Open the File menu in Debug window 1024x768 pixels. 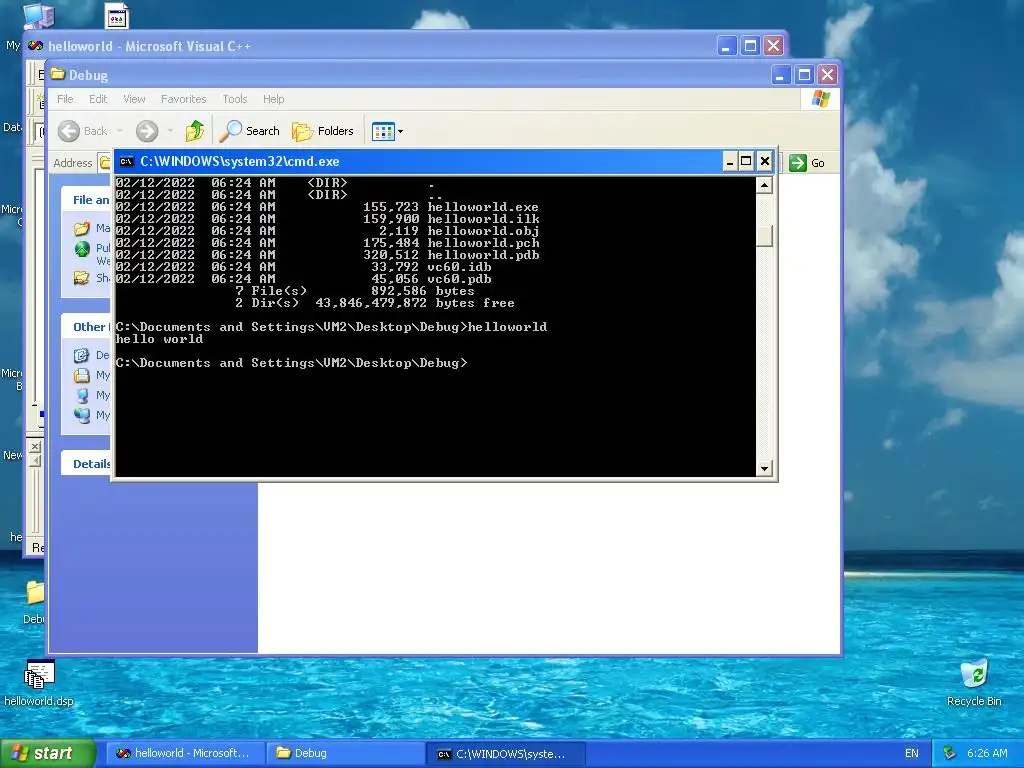65,99
